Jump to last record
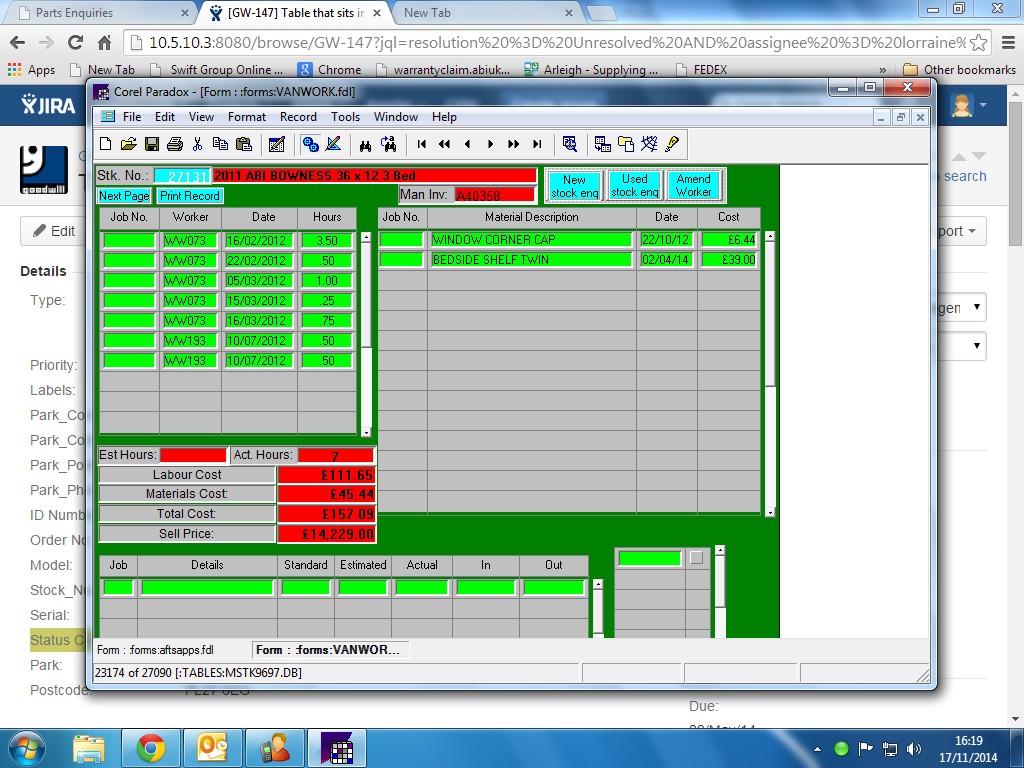 coord(537,144)
